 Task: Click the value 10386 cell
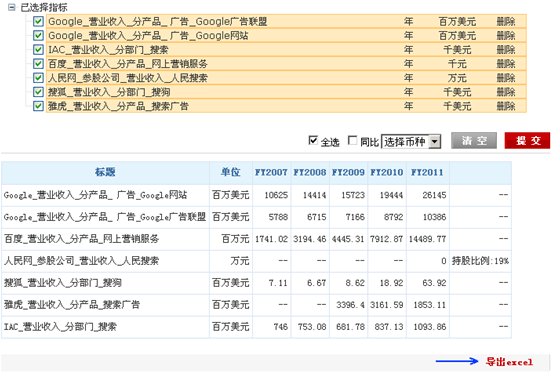tap(428, 217)
